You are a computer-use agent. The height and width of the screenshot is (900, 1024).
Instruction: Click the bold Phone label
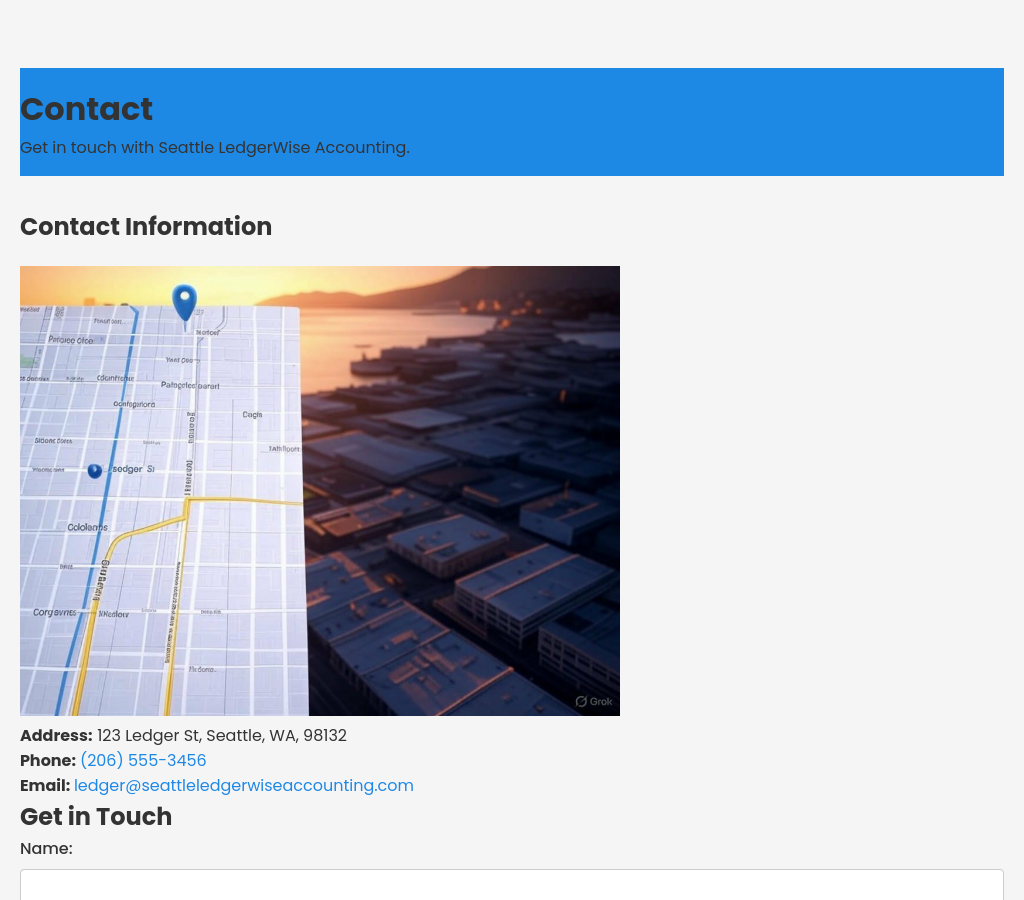pyautogui.click(x=48, y=760)
